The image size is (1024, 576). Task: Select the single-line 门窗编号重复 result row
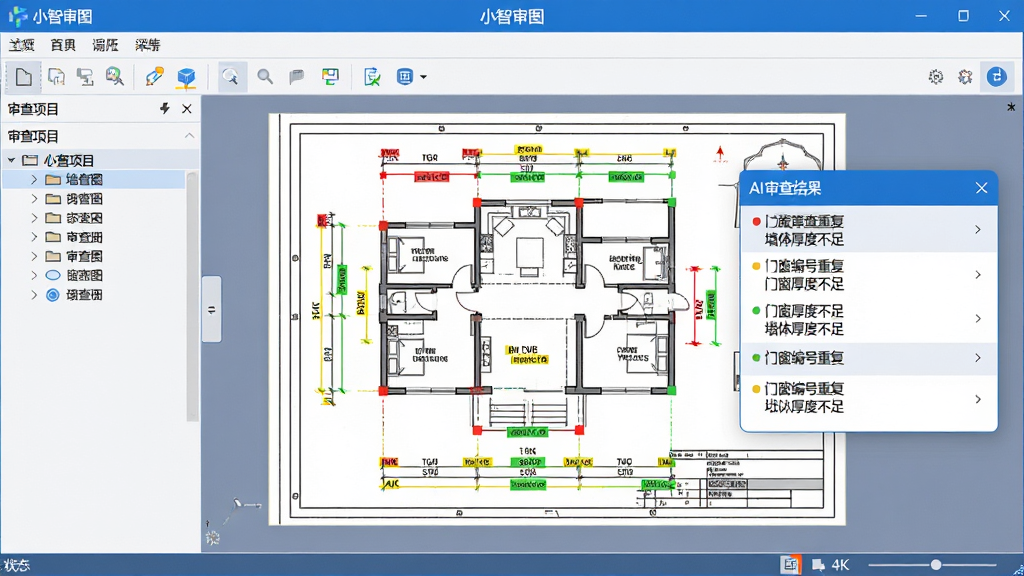[869, 358]
